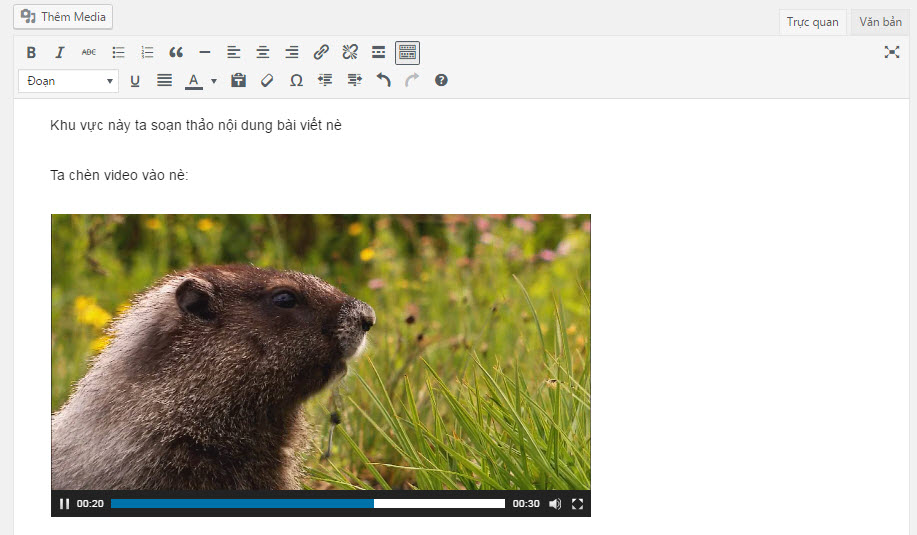
Task: Insert or edit a link
Action: (x=321, y=53)
